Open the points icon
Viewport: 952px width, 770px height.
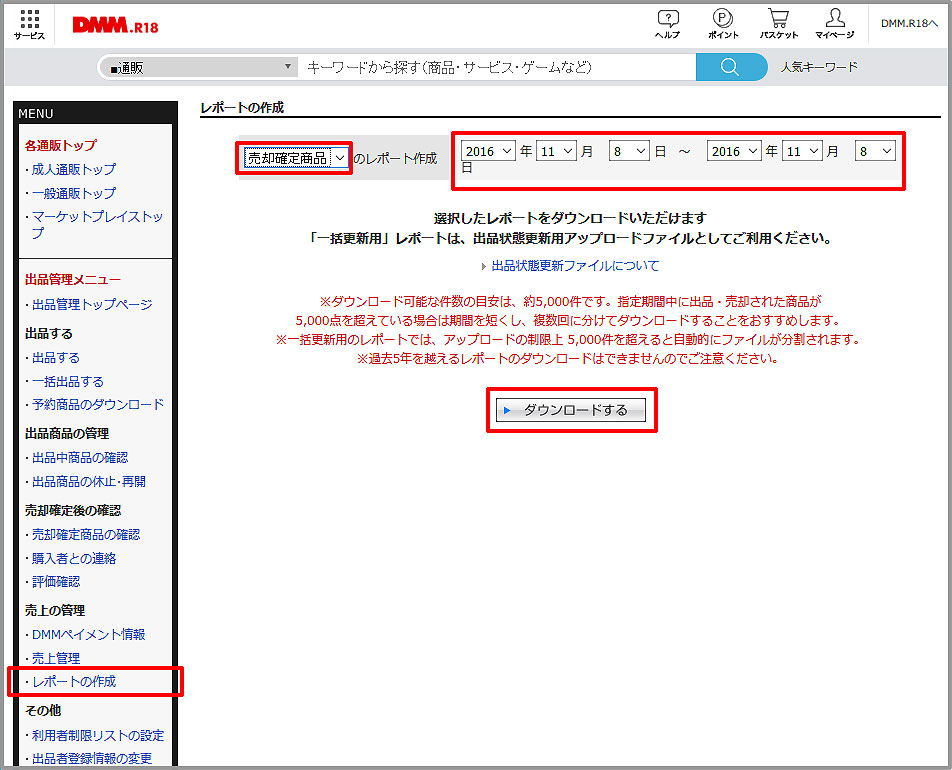722,23
